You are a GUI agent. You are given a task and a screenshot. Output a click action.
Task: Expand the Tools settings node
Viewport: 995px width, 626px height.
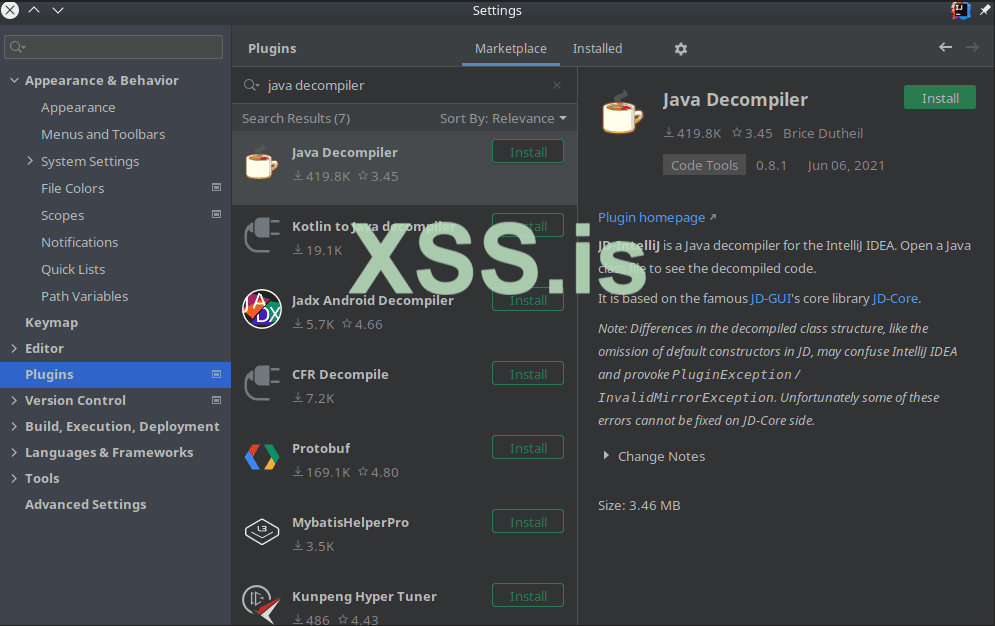pyautogui.click(x=14, y=478)
